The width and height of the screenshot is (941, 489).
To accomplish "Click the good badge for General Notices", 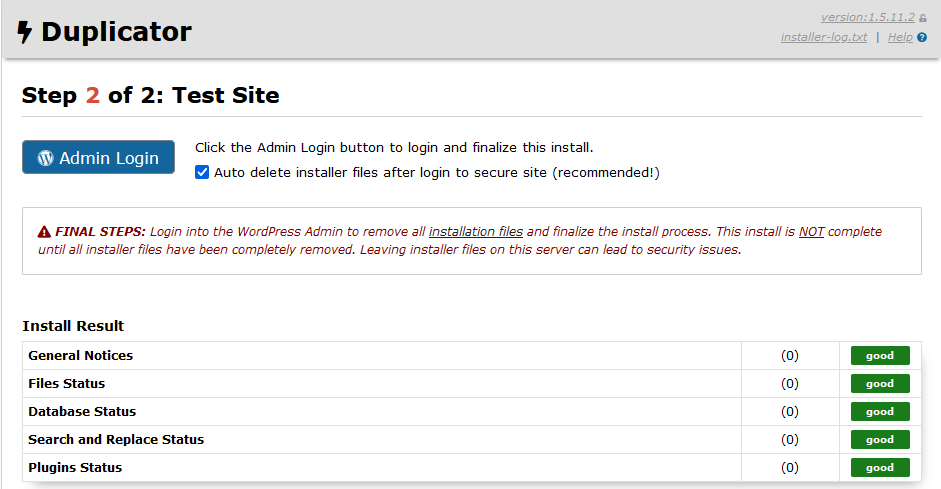I will (x=880, y=355).
